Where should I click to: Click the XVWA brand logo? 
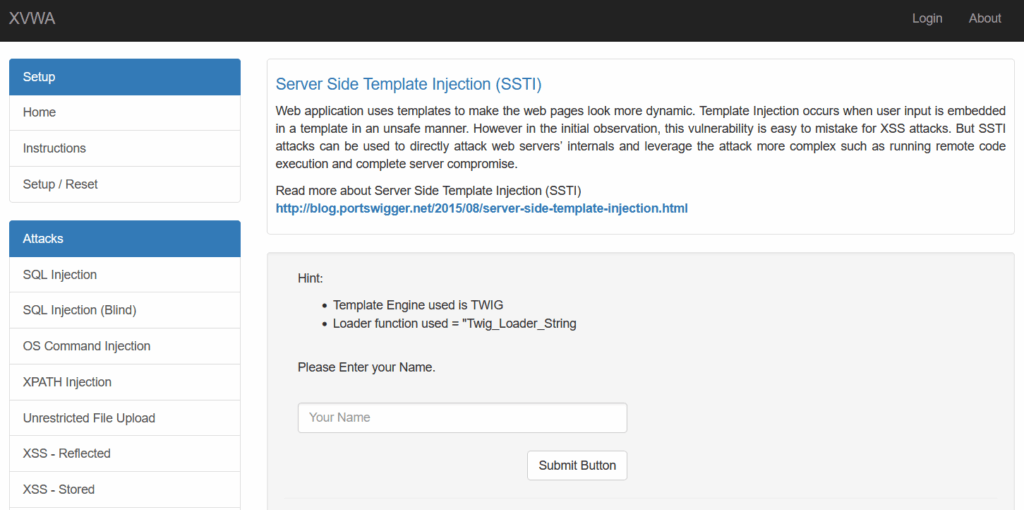tap(32, 18)
